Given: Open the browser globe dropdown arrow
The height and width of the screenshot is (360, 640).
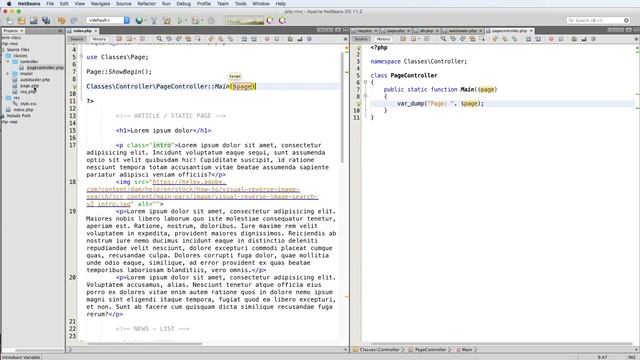Looking at the screenshot, I should pyautogui.click(x=145, y=20).
